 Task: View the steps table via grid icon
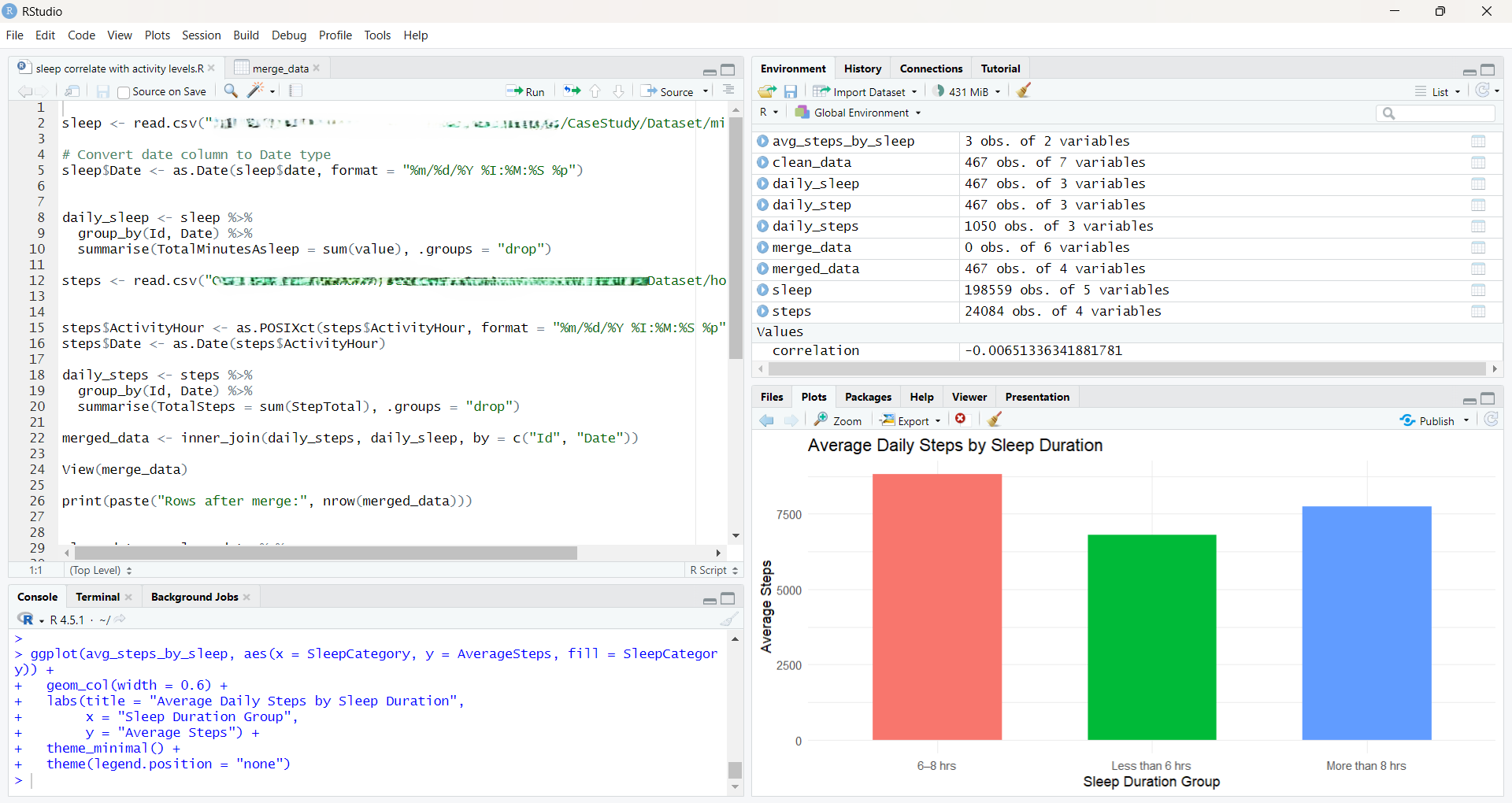click(x=1478, y=312)
